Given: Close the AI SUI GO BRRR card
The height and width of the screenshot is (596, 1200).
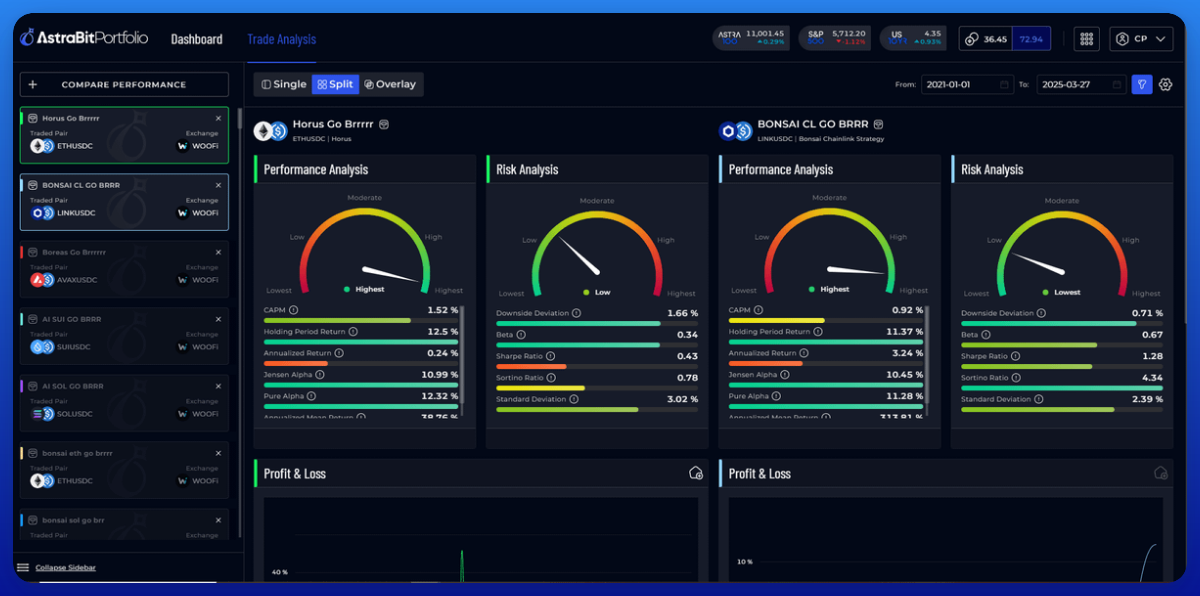Looking at the screenshot, I should (218, 319).
